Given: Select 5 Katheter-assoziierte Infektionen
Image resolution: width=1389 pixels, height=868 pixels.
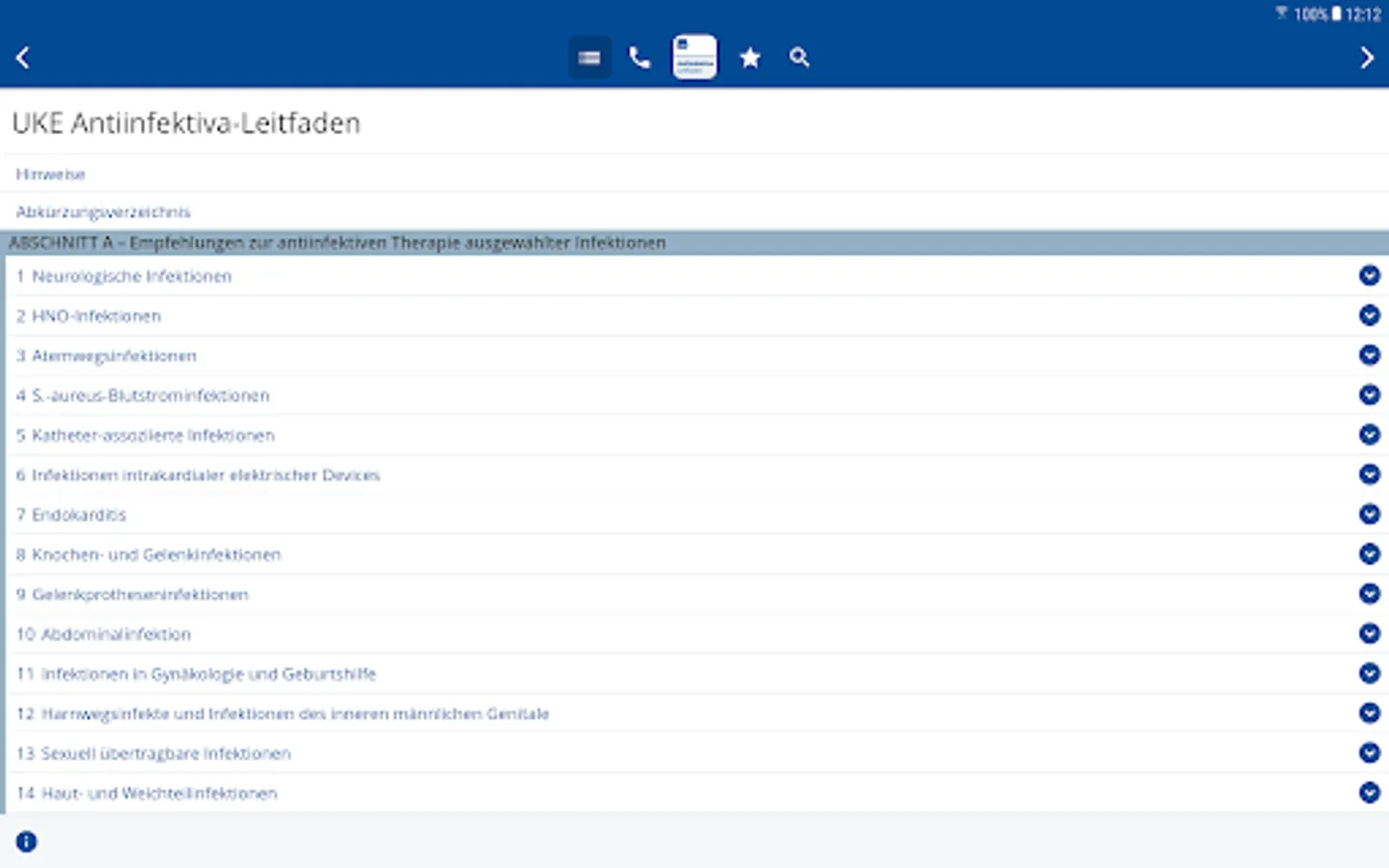Looking at the screenshot, I should [x=146, y=436].
